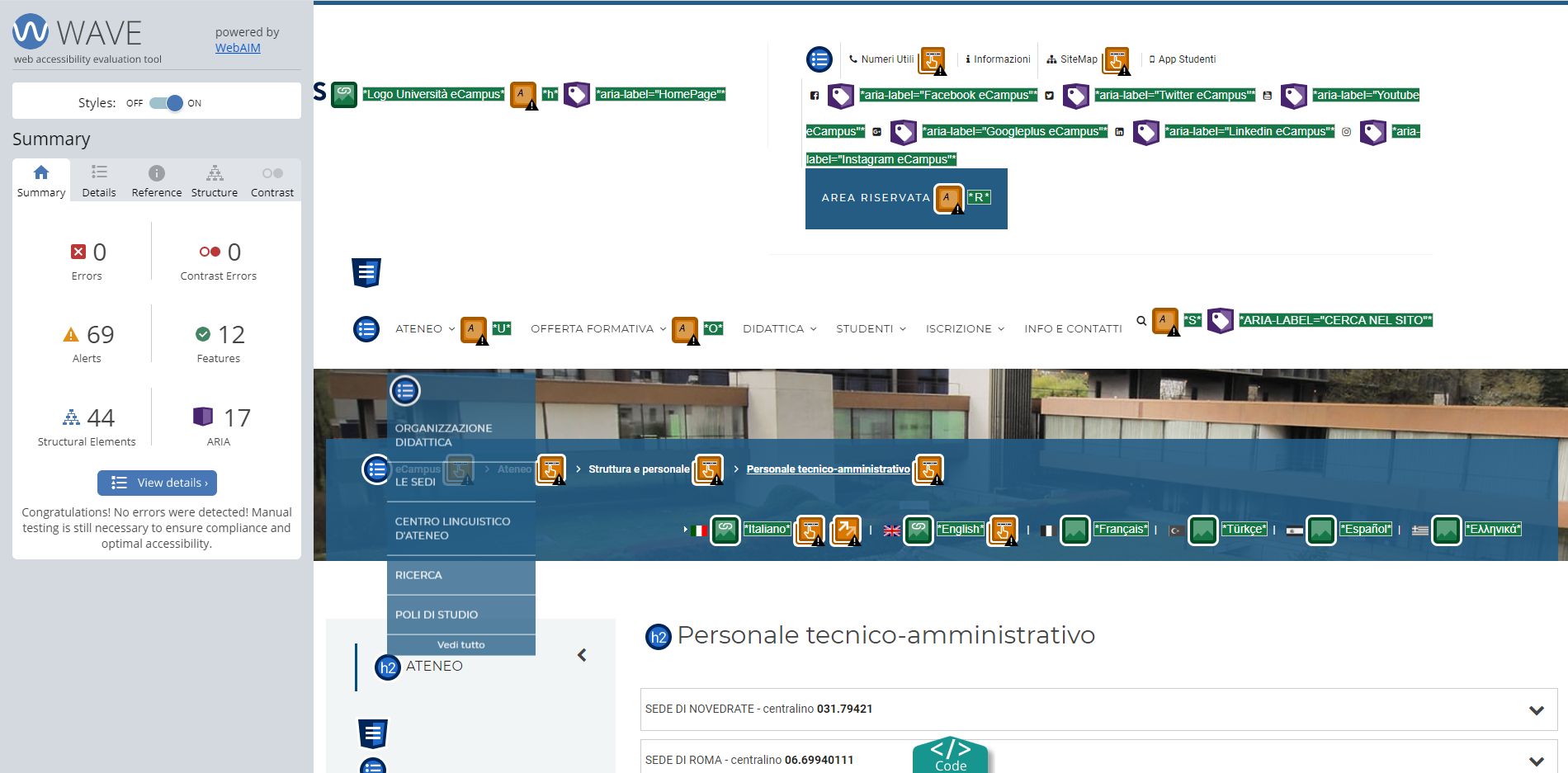Open the Informazioni link
Screen dimensions: 1568x773
pyautogui.click(x=998, y=59)
